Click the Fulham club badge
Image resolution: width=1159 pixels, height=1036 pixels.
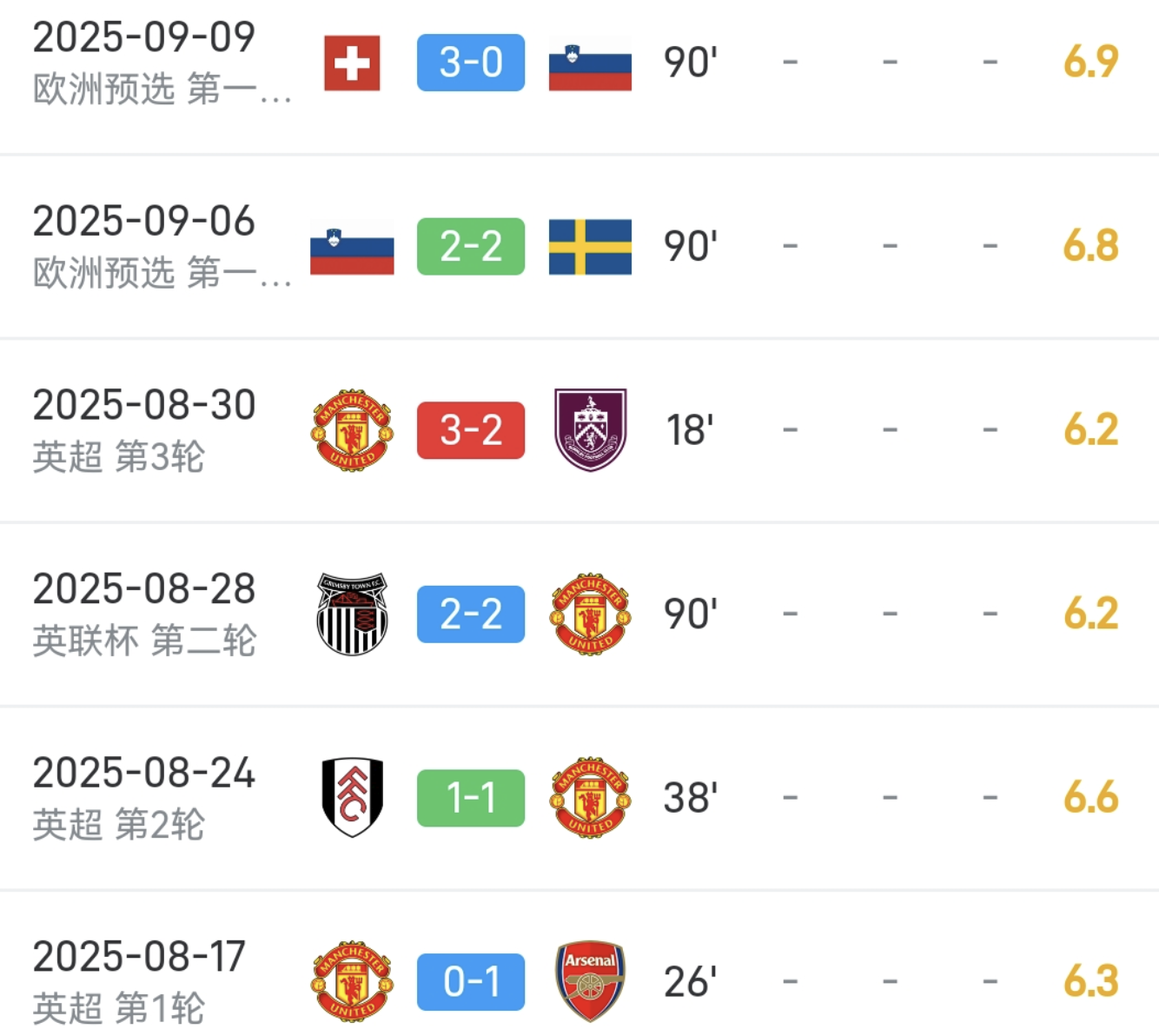tap(351, 798)
